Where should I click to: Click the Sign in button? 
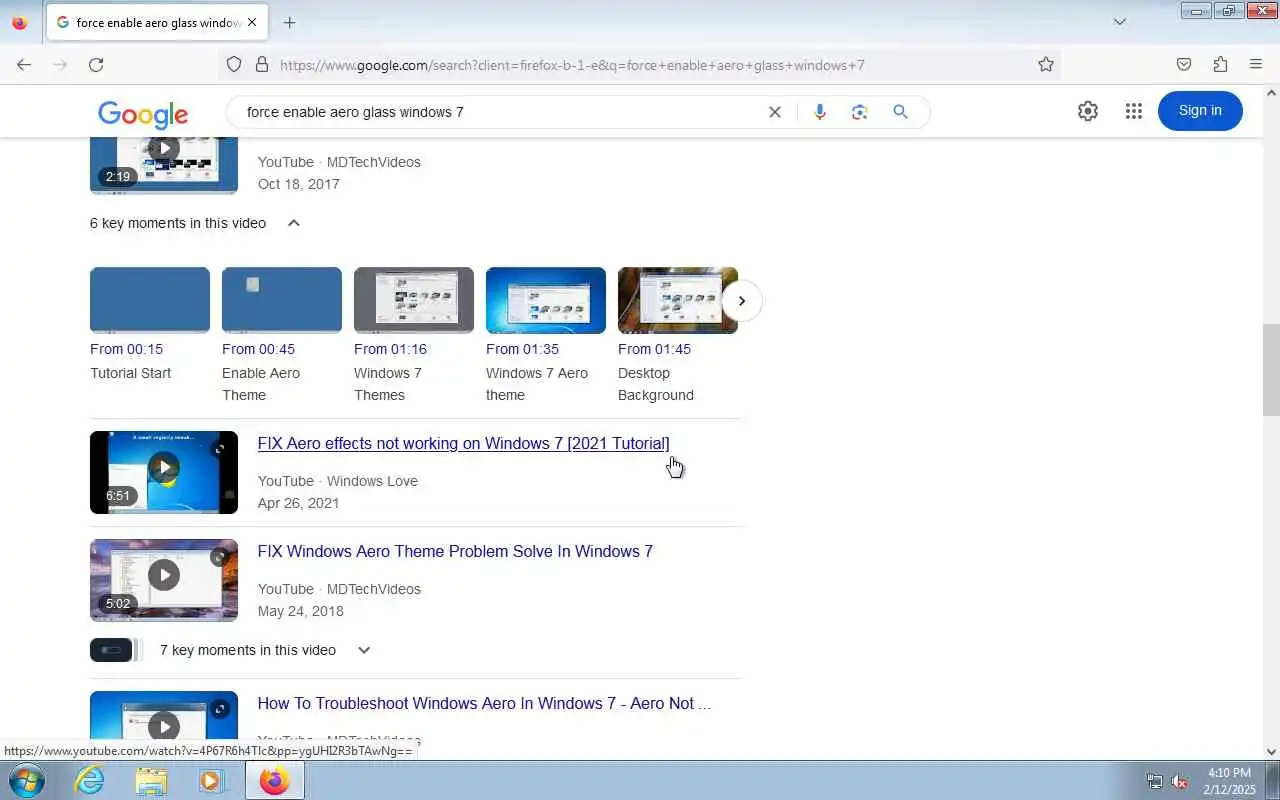click(1200, 111)
